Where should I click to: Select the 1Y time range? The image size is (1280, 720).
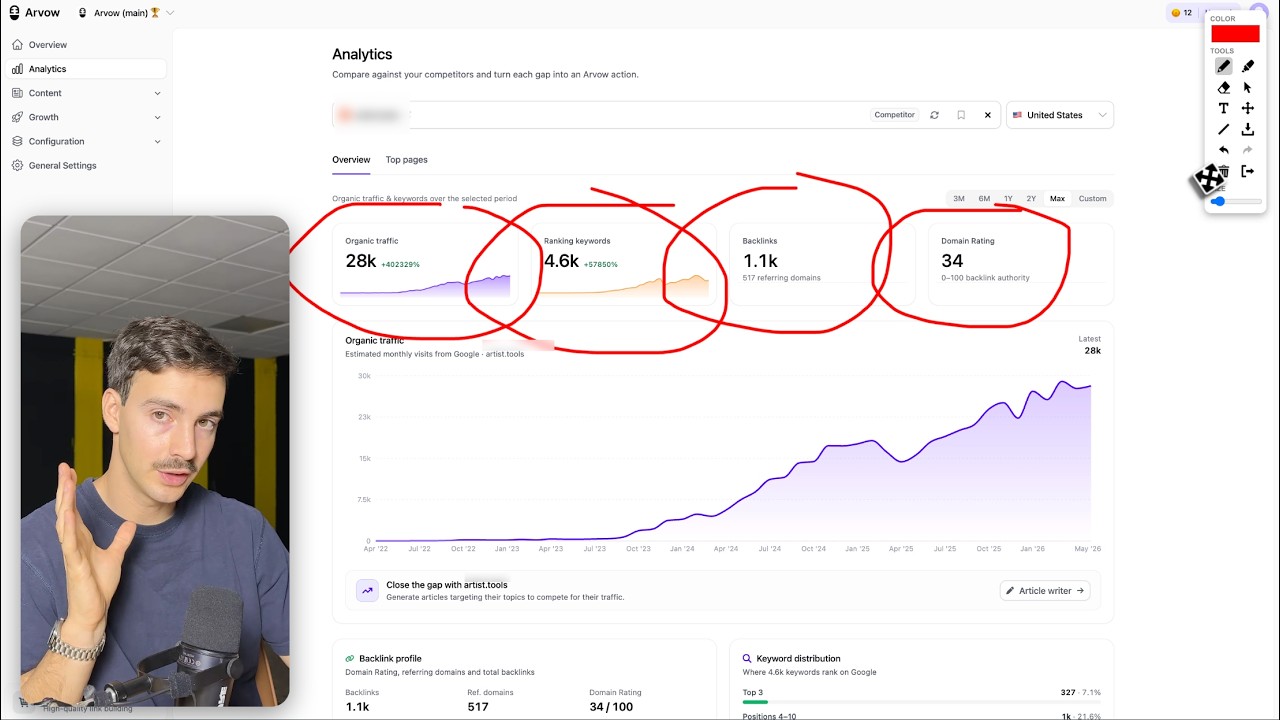1008,199
